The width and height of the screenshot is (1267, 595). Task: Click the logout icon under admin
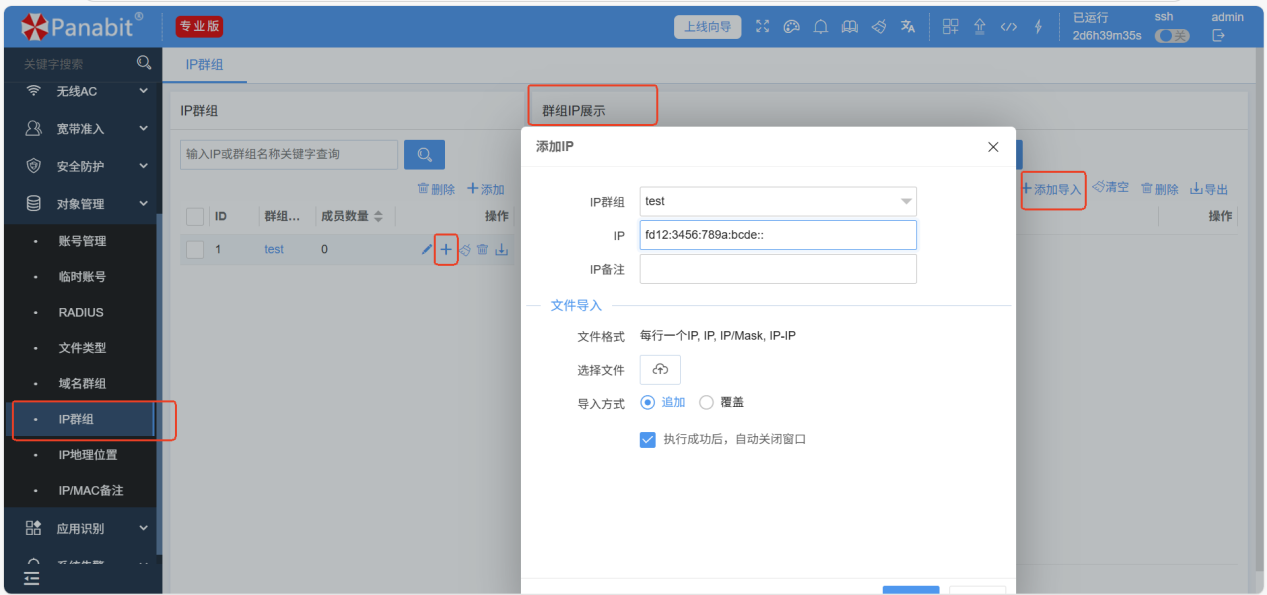pos(1218,36)
